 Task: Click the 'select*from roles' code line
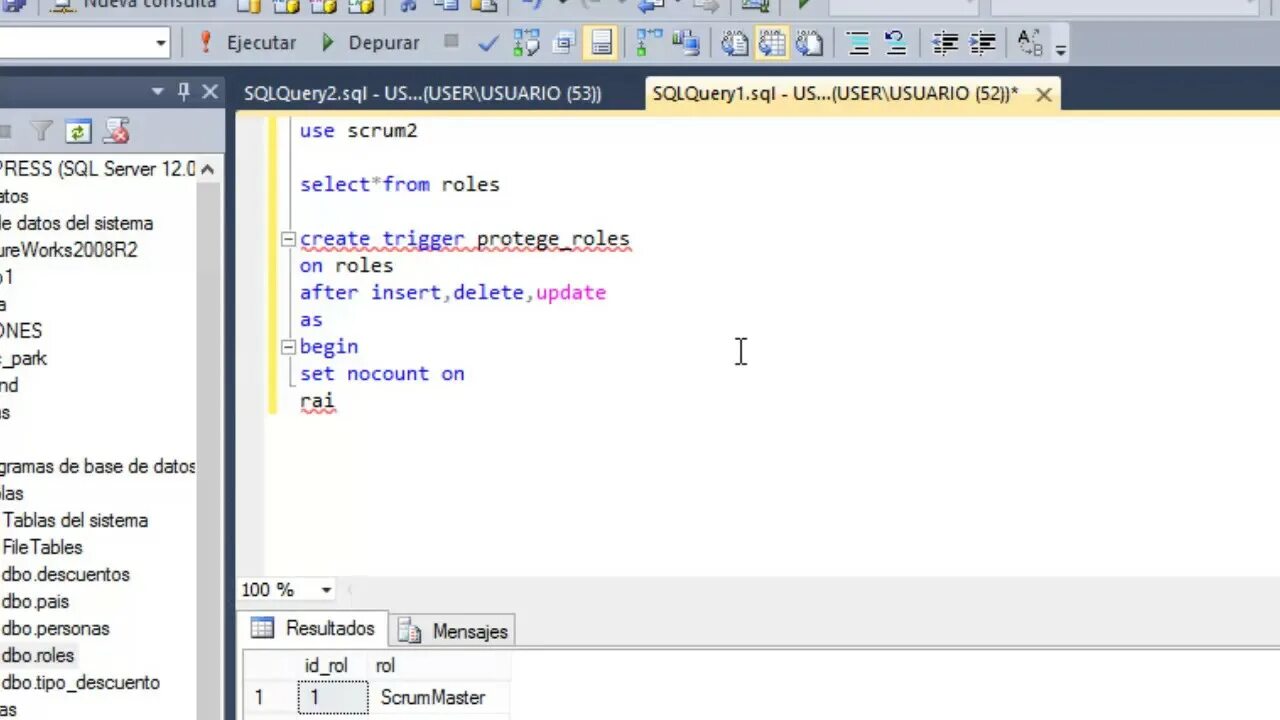coord(399,185)
